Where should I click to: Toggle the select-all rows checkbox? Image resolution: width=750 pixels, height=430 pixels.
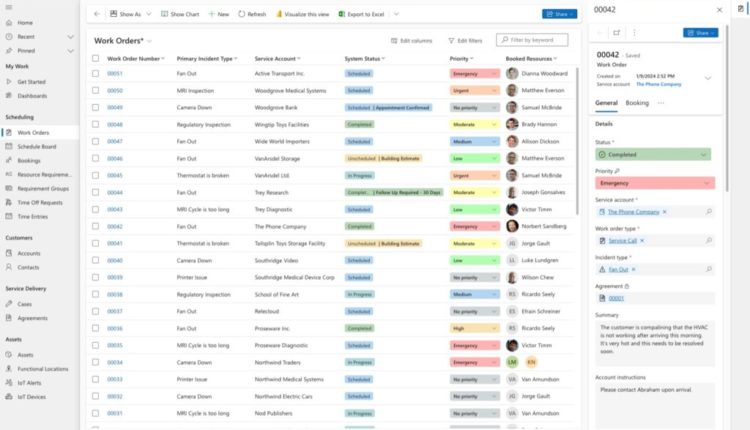click(x=95, y=59)
